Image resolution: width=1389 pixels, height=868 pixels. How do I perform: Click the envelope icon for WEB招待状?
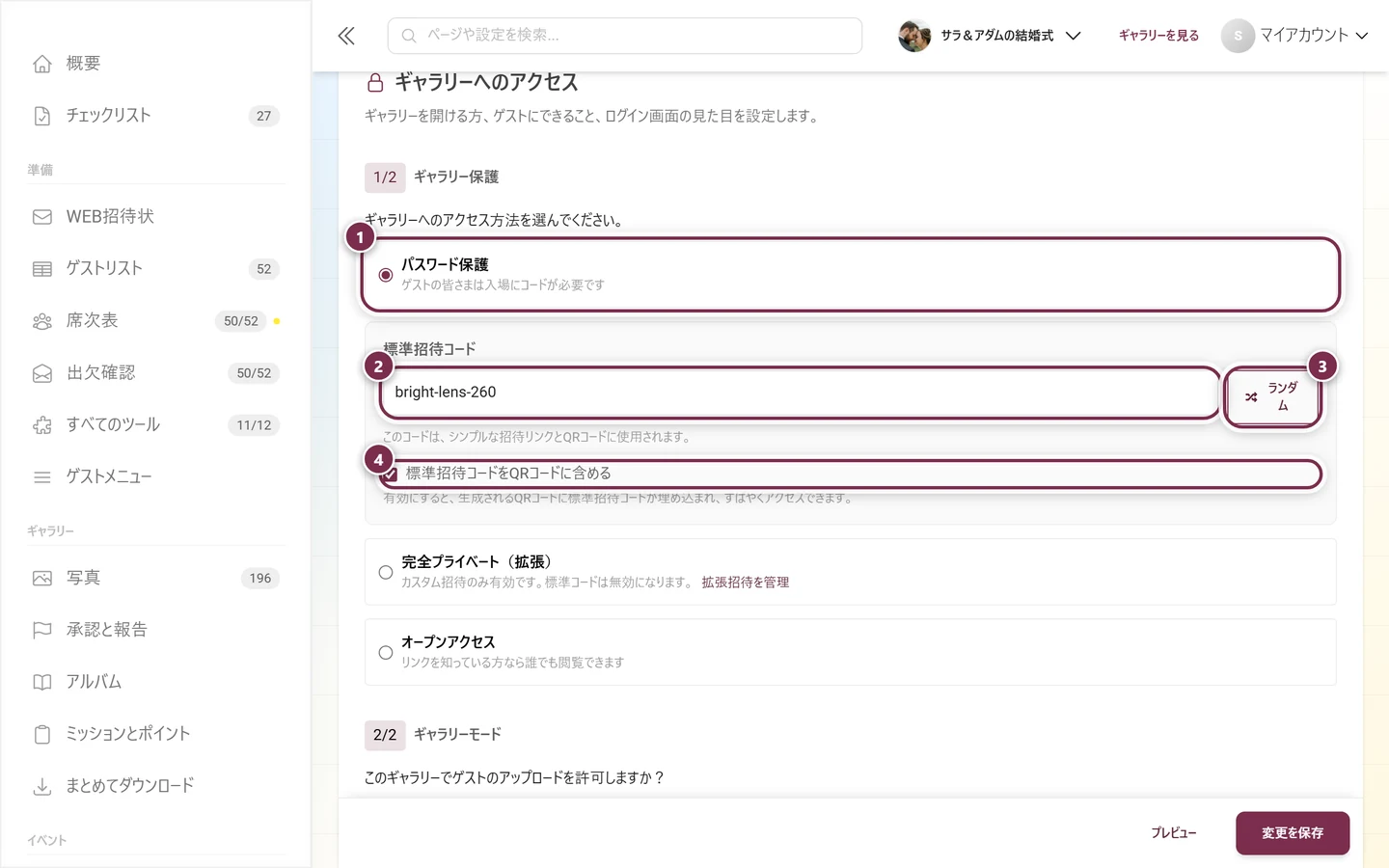[x=42, y=217]
